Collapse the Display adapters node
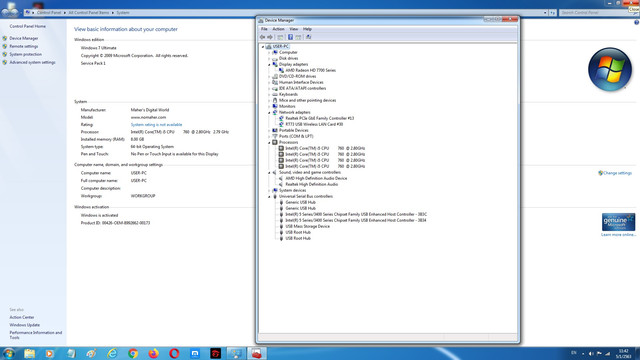640x360 pixels. 269,64
